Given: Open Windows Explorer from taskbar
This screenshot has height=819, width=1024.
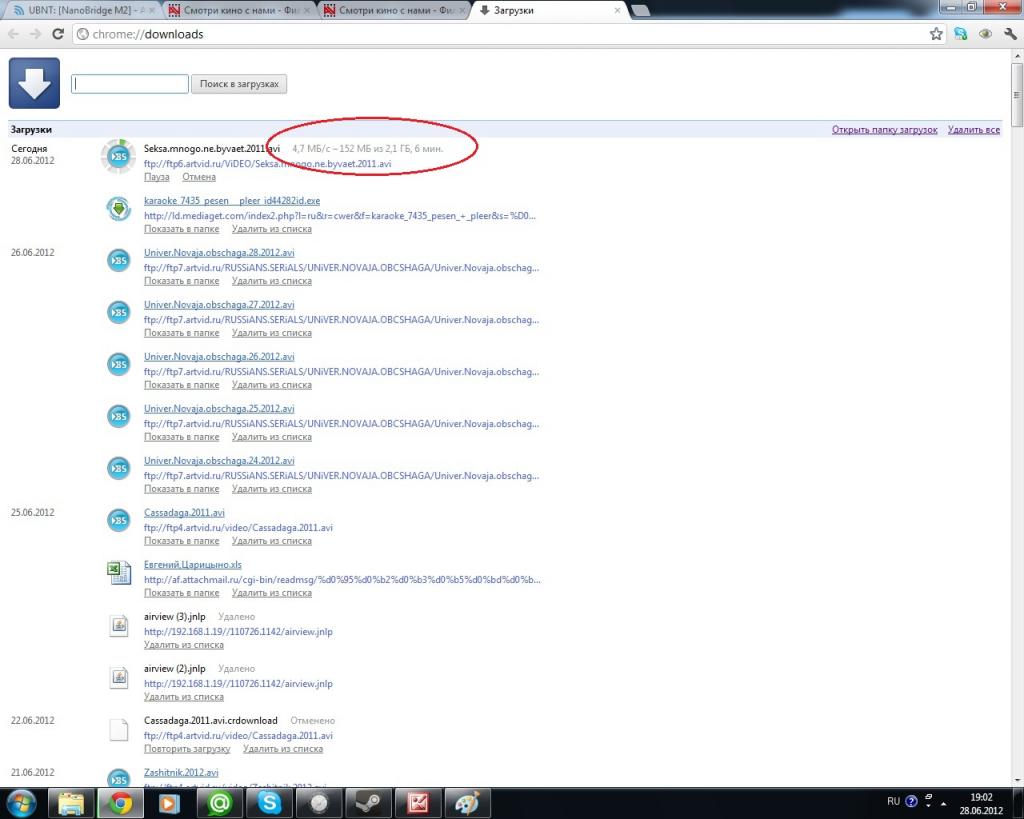Looking at the screenshot, I should (72, 803).
